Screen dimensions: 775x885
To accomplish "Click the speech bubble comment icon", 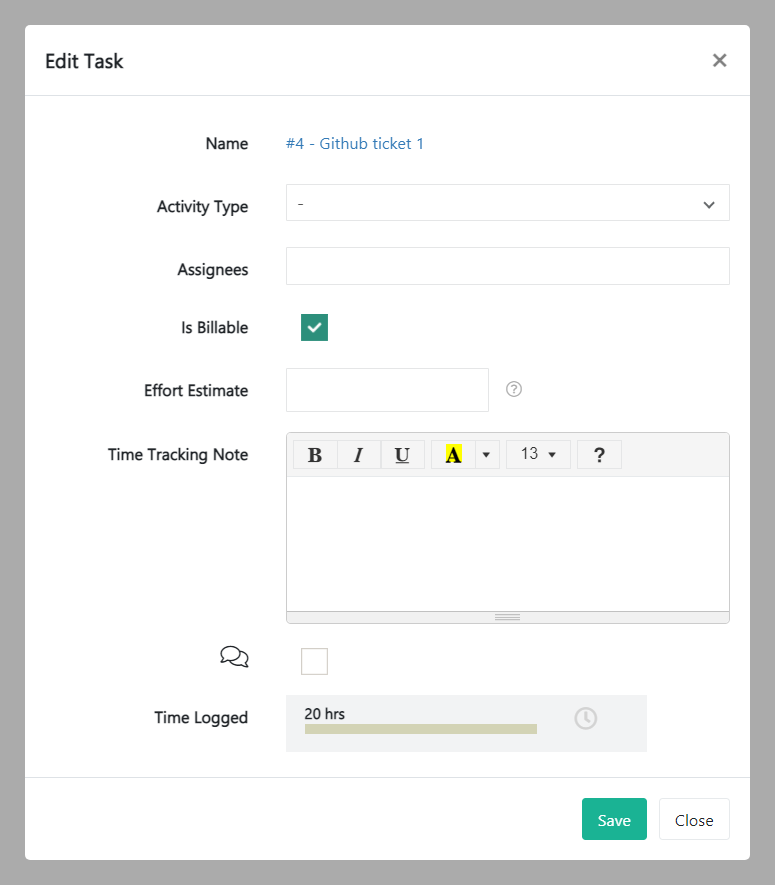I will tap(233, 657).
